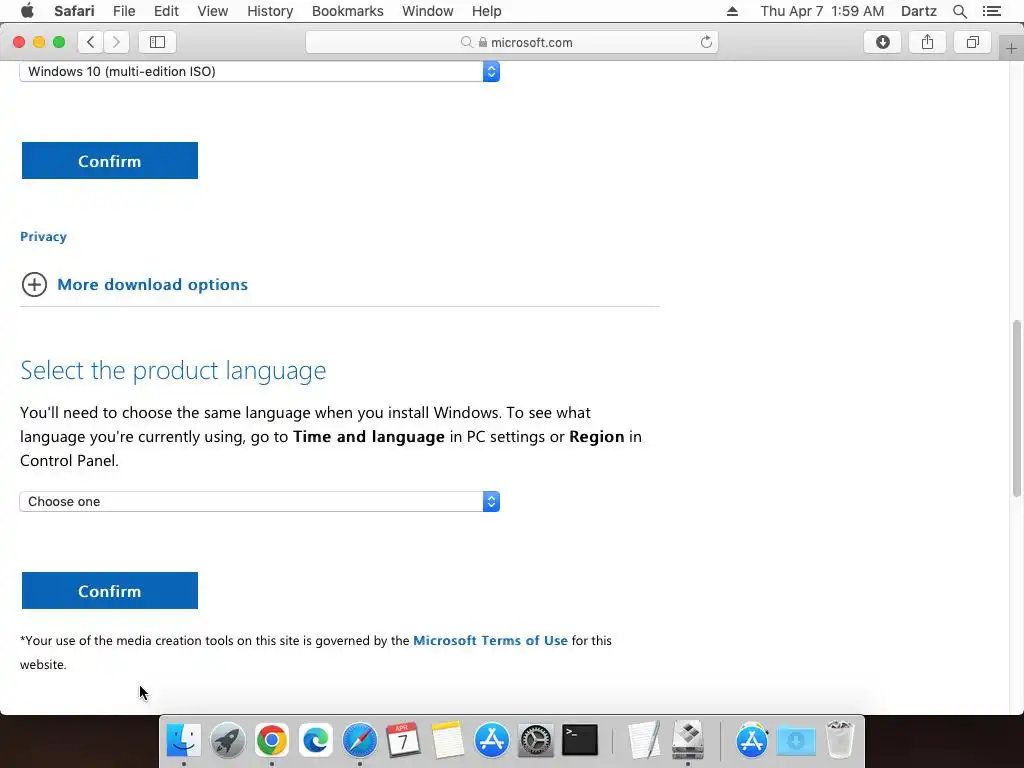
Task: Open the Microsoft Terms of Use link
Action: 490,641
